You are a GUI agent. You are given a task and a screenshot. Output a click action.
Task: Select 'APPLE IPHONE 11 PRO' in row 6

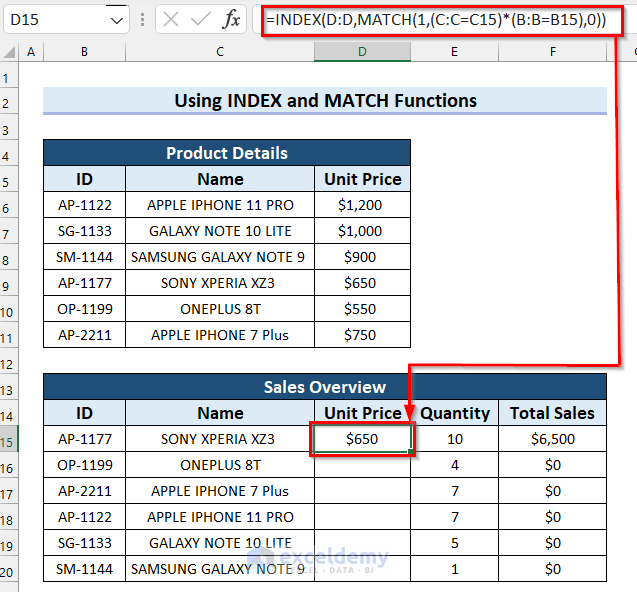pyautogui.click(x=220, y=205)
